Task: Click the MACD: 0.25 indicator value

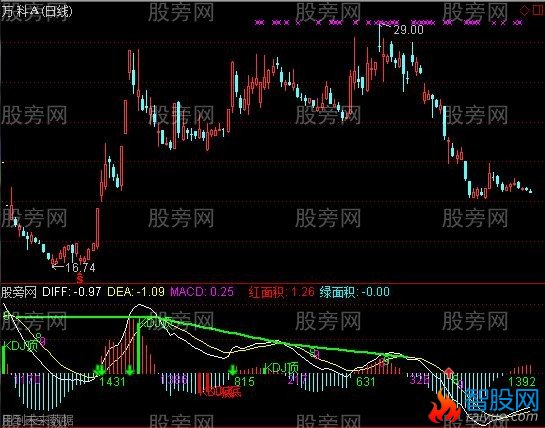Action: [202, 292]
